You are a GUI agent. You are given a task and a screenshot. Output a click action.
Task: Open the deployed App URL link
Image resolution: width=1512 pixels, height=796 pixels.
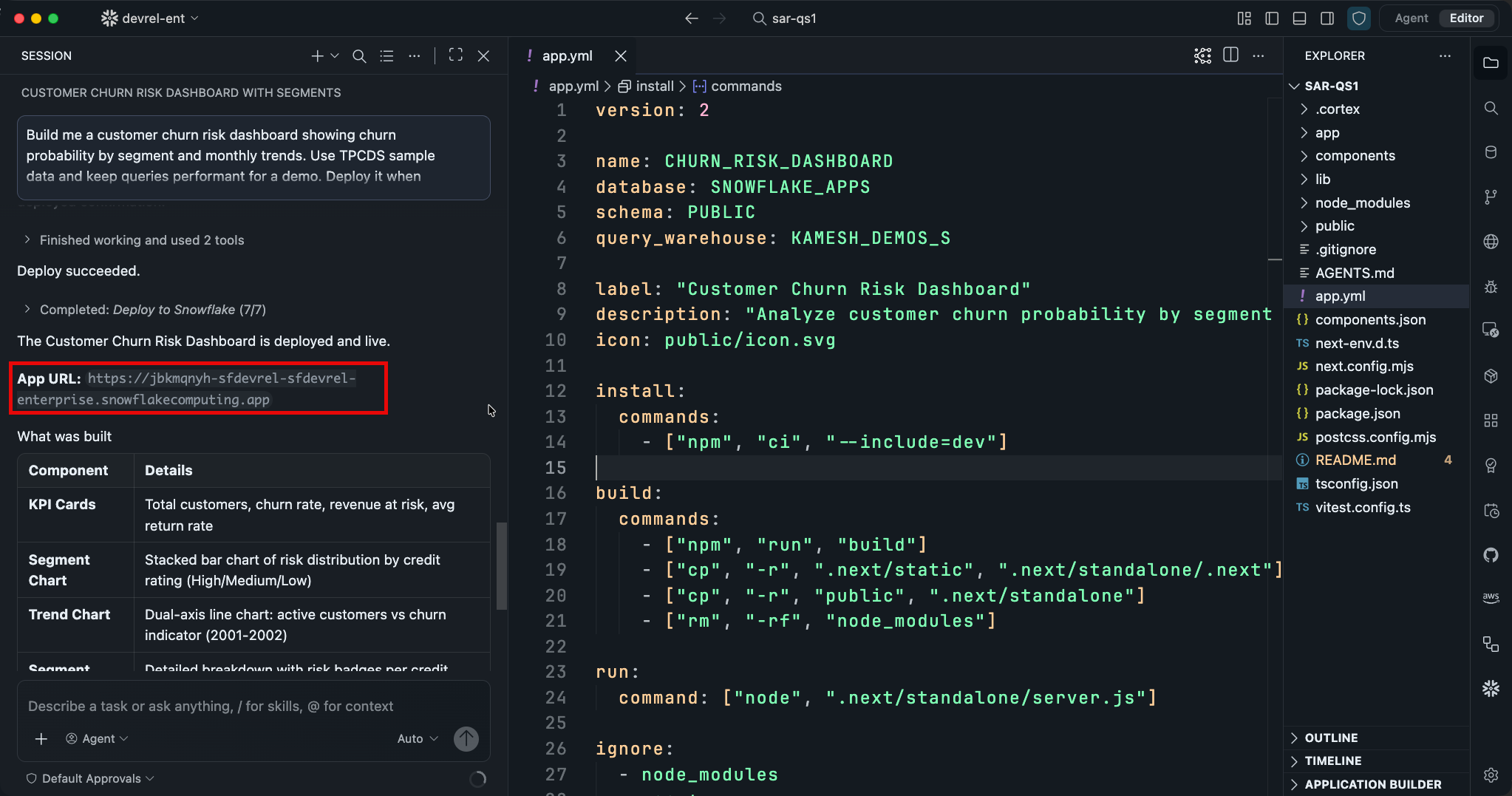click(x=186, y=389)
